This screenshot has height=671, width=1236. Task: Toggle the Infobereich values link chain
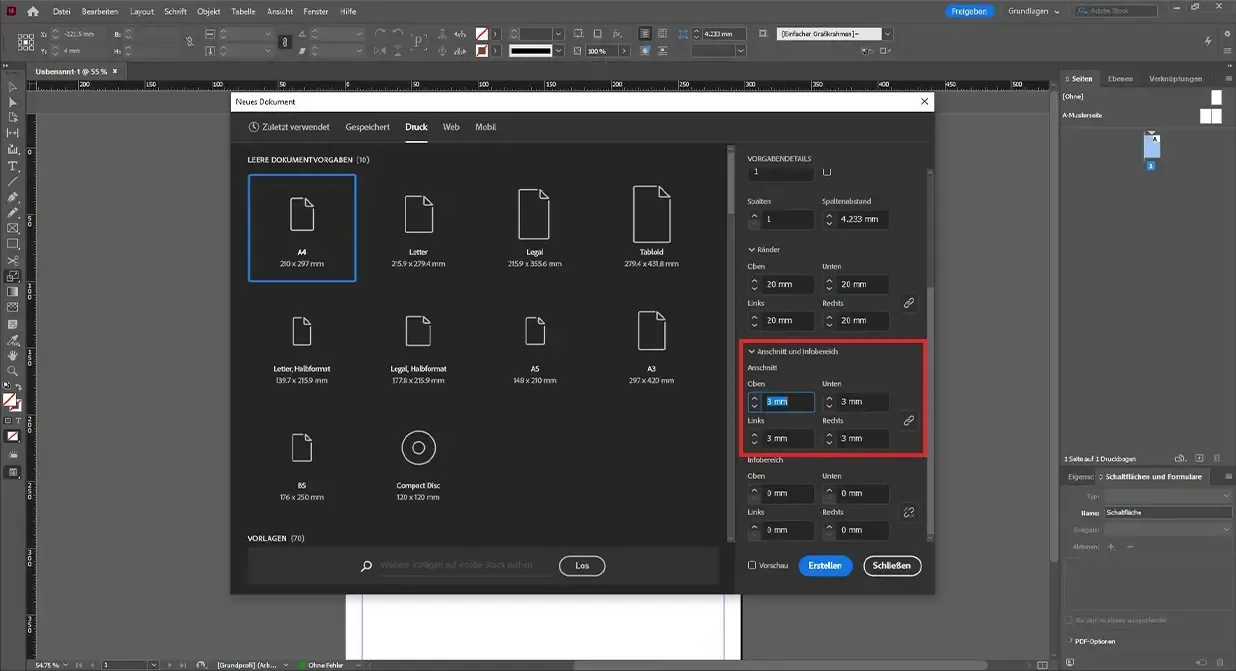coord(908,511)
